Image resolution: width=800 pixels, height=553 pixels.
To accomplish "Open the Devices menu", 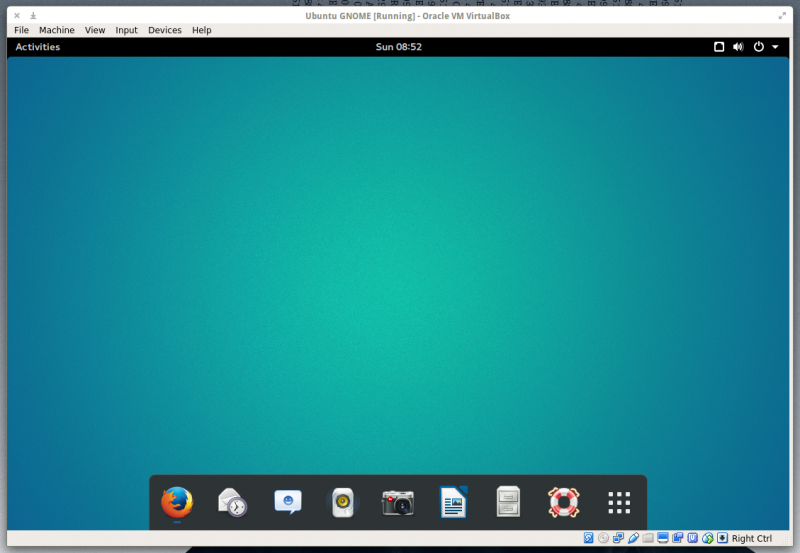I will point(165,30).
